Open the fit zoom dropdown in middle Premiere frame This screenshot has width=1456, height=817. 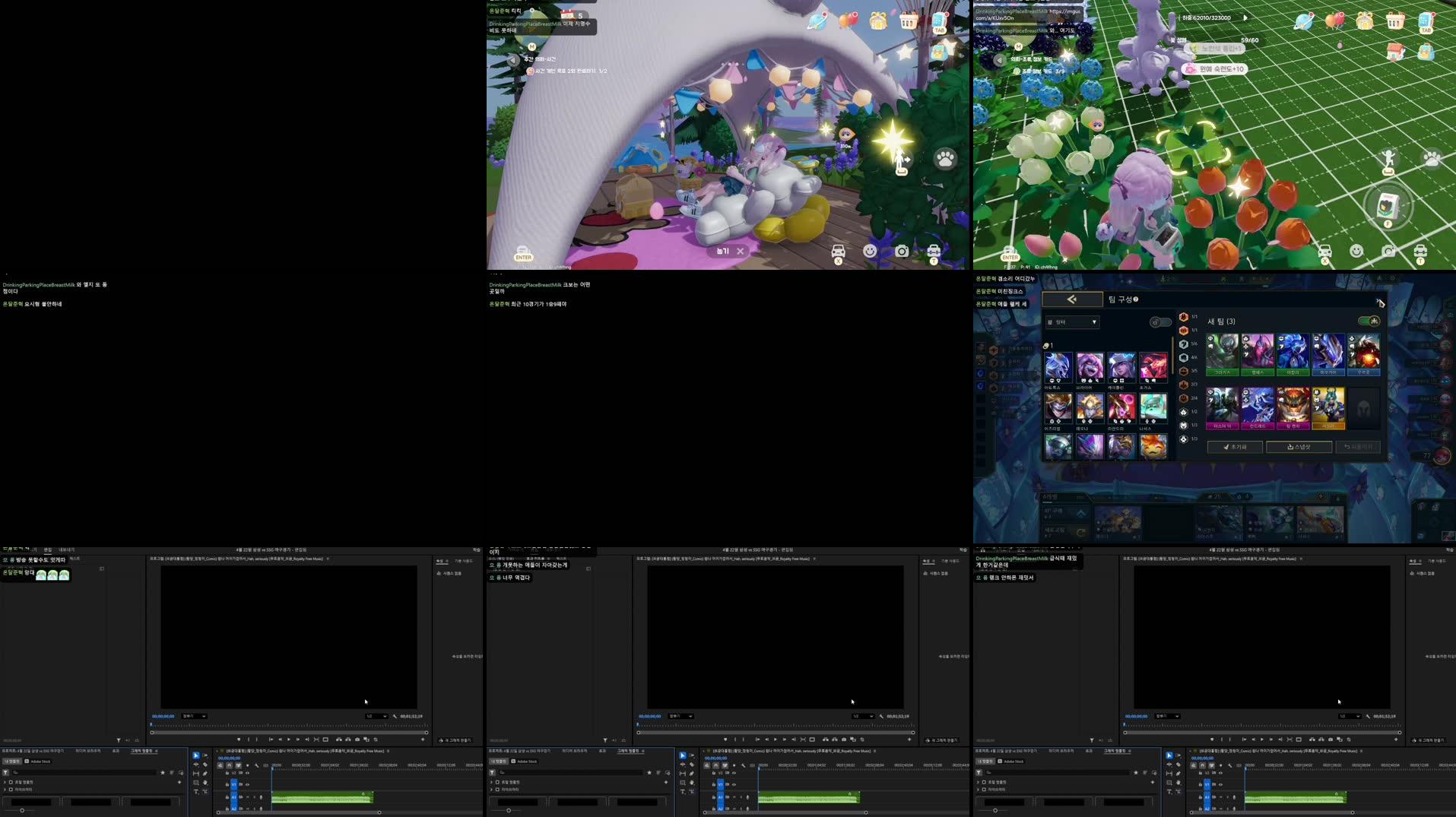(680, 716)
